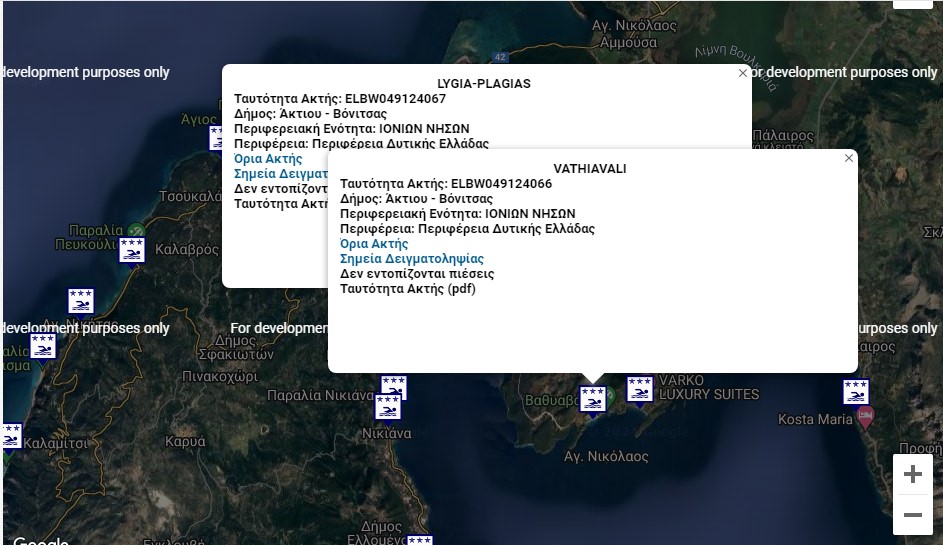Click the Google logo in bottom-left corner

(x=40, y=540)
